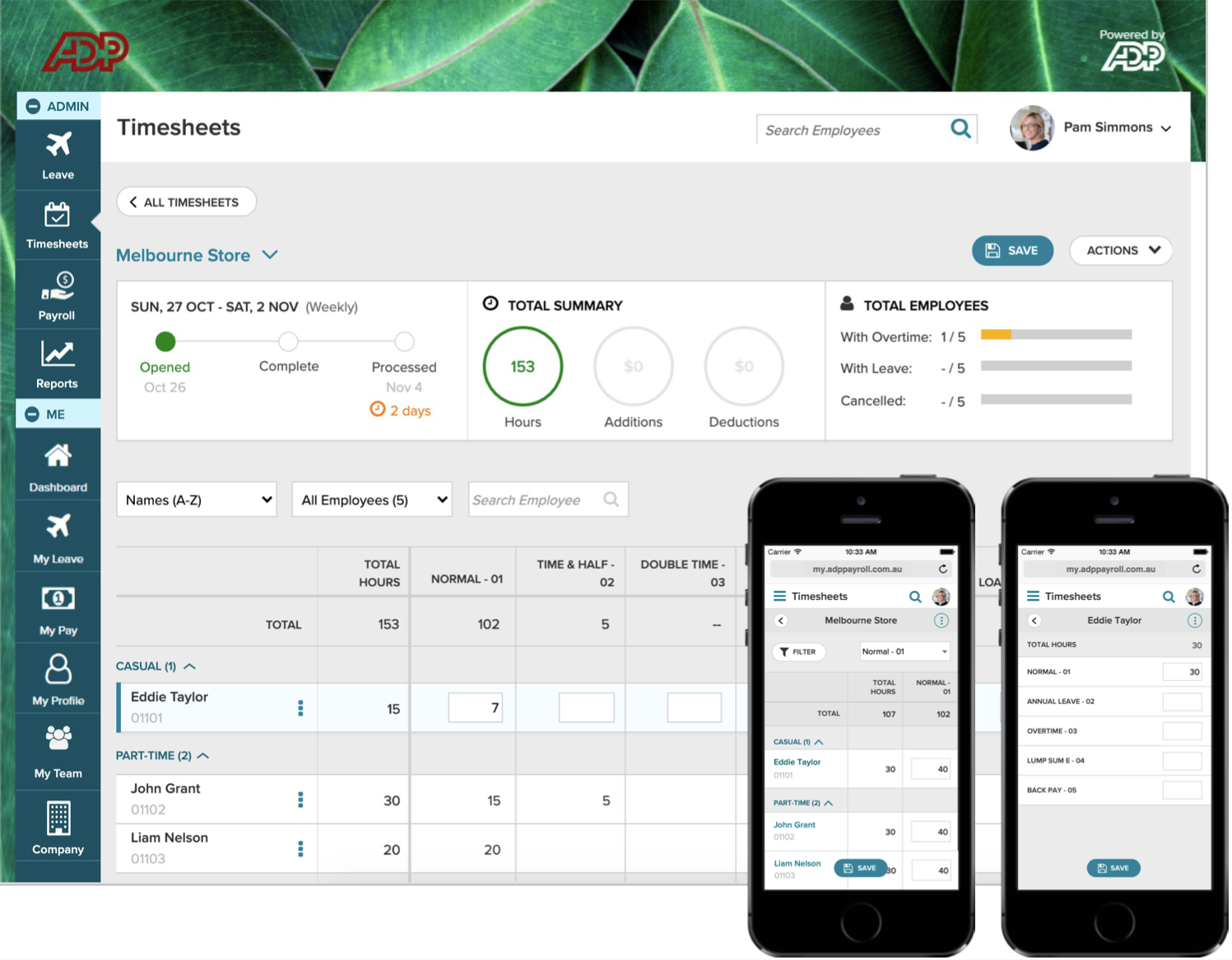Click Eddie Taylor Normal - 01 hours field
The height and width of the screenshot is (960, 1232).
(x=475, y=708)
